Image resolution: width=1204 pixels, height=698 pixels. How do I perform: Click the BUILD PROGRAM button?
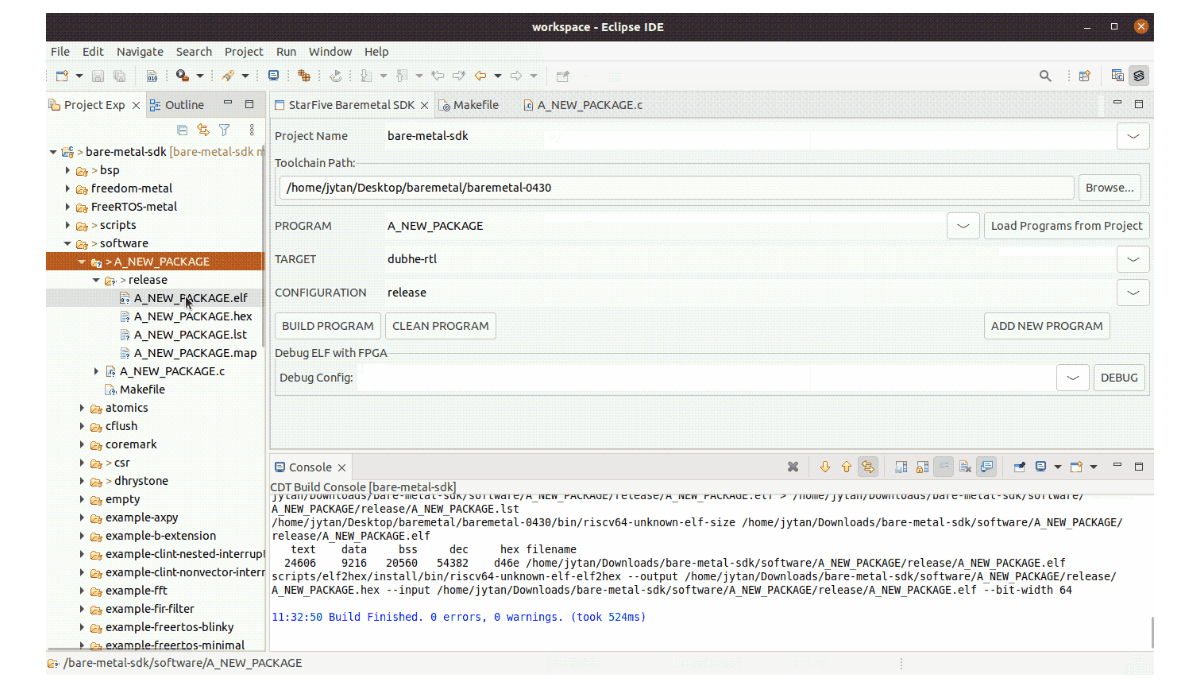328,326
